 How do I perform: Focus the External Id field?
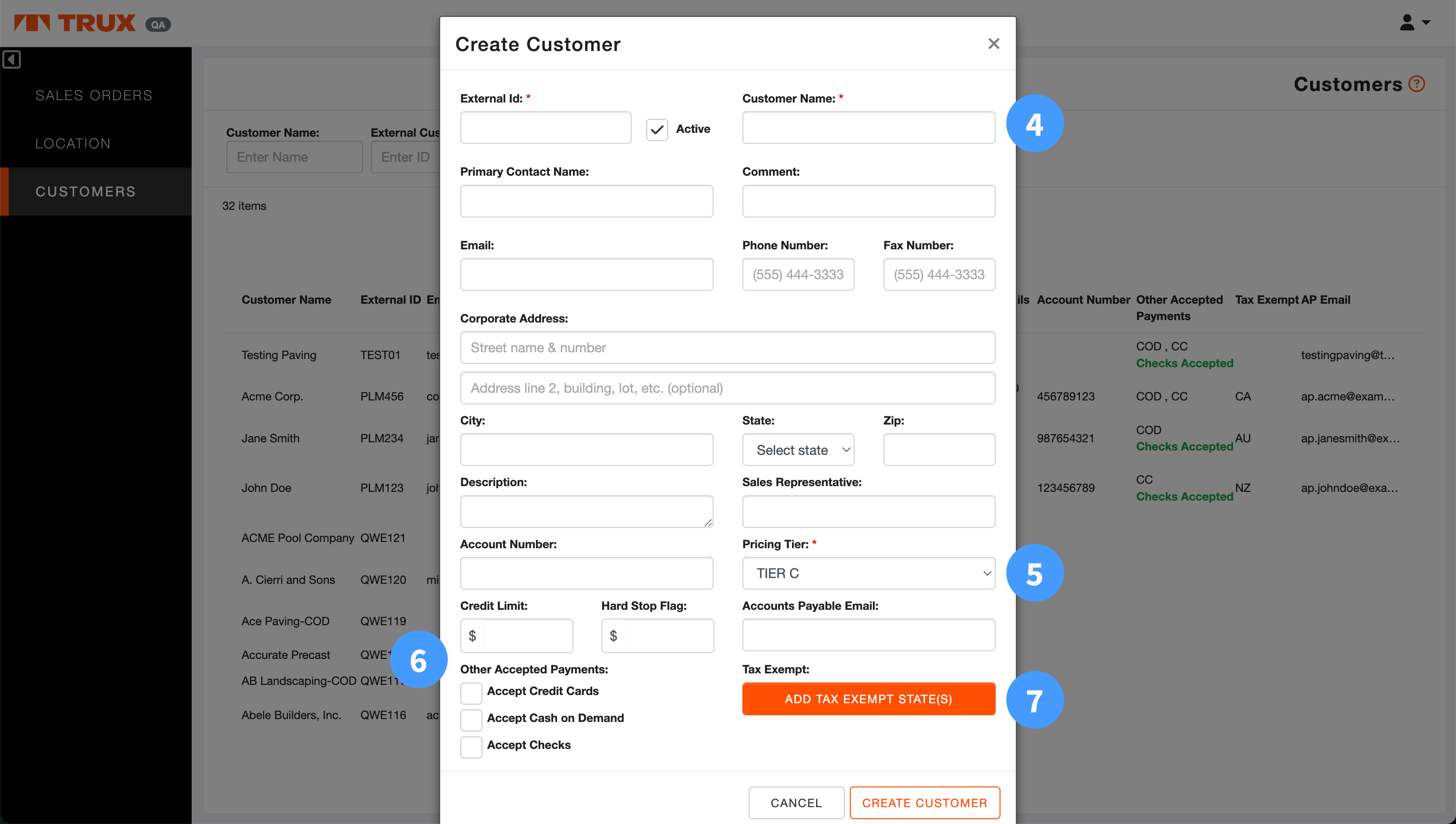[x=545, y=128]
